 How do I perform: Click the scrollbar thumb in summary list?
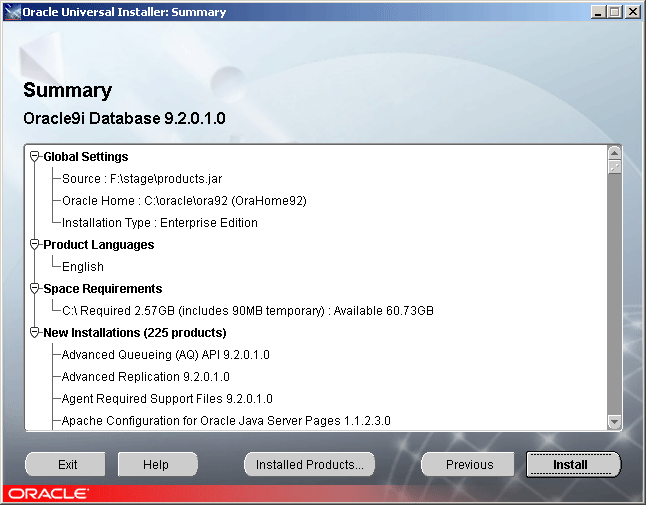pyautogui.click(x=614, y=167)
